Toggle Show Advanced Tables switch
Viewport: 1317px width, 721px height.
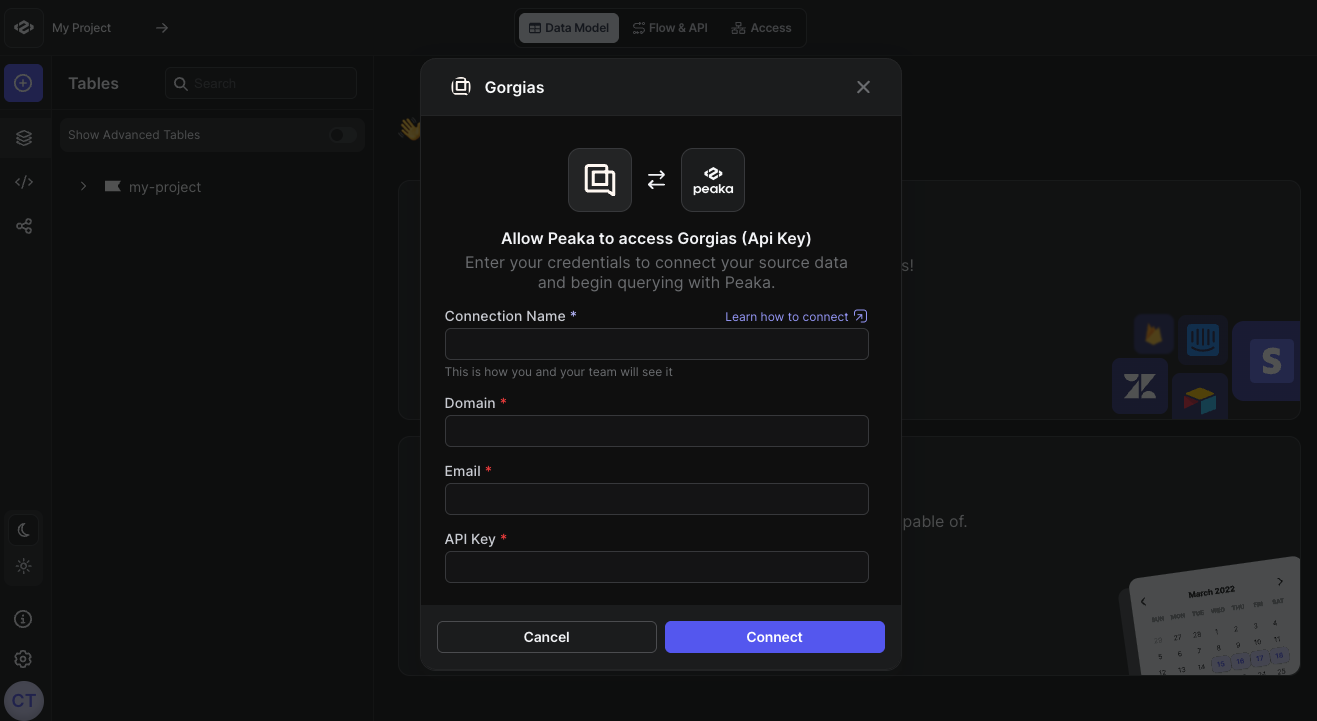click(342, 135)
